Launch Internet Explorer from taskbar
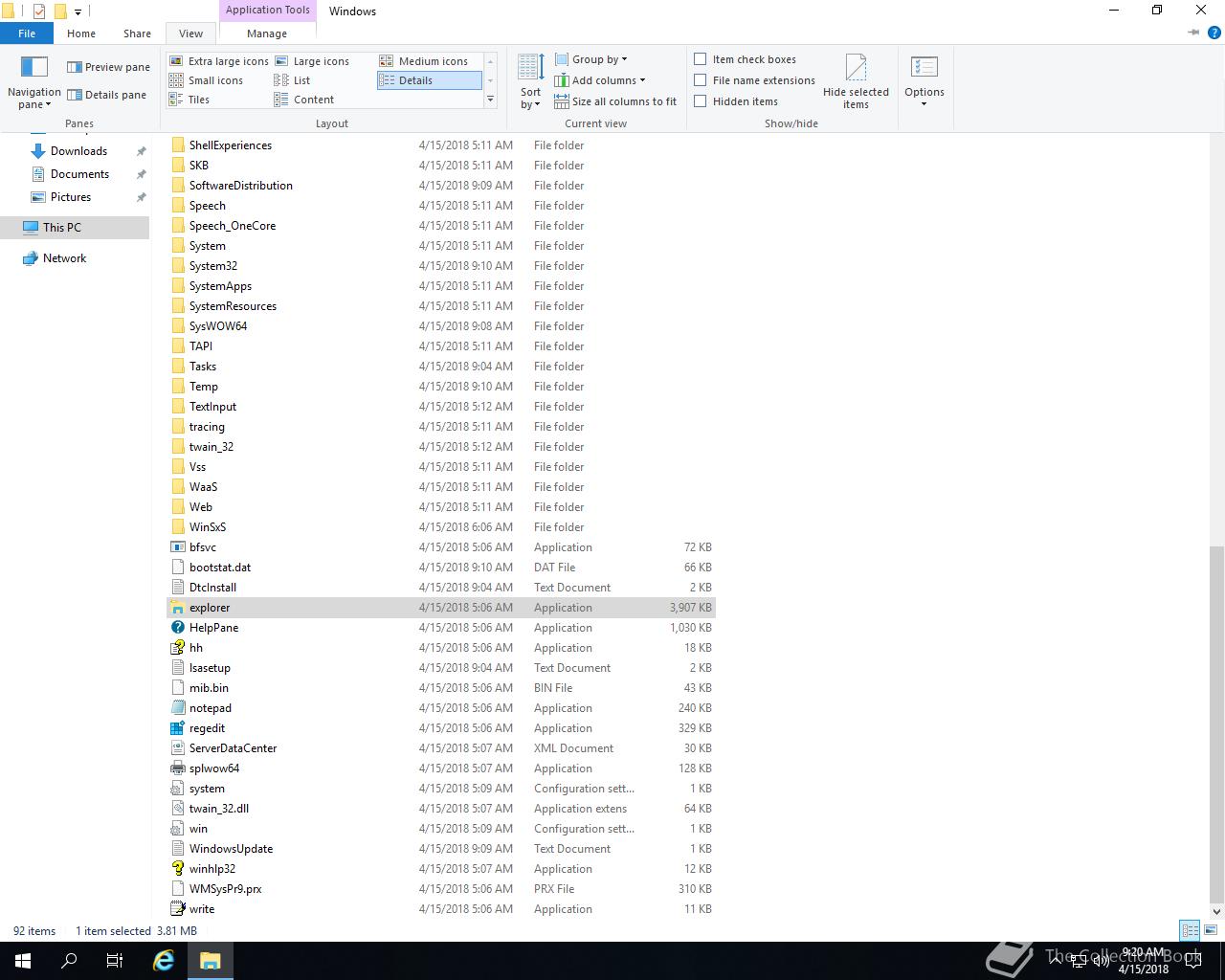Viewport: 1225px width, 980px height. pyautogui.click(x=164, y=961)
